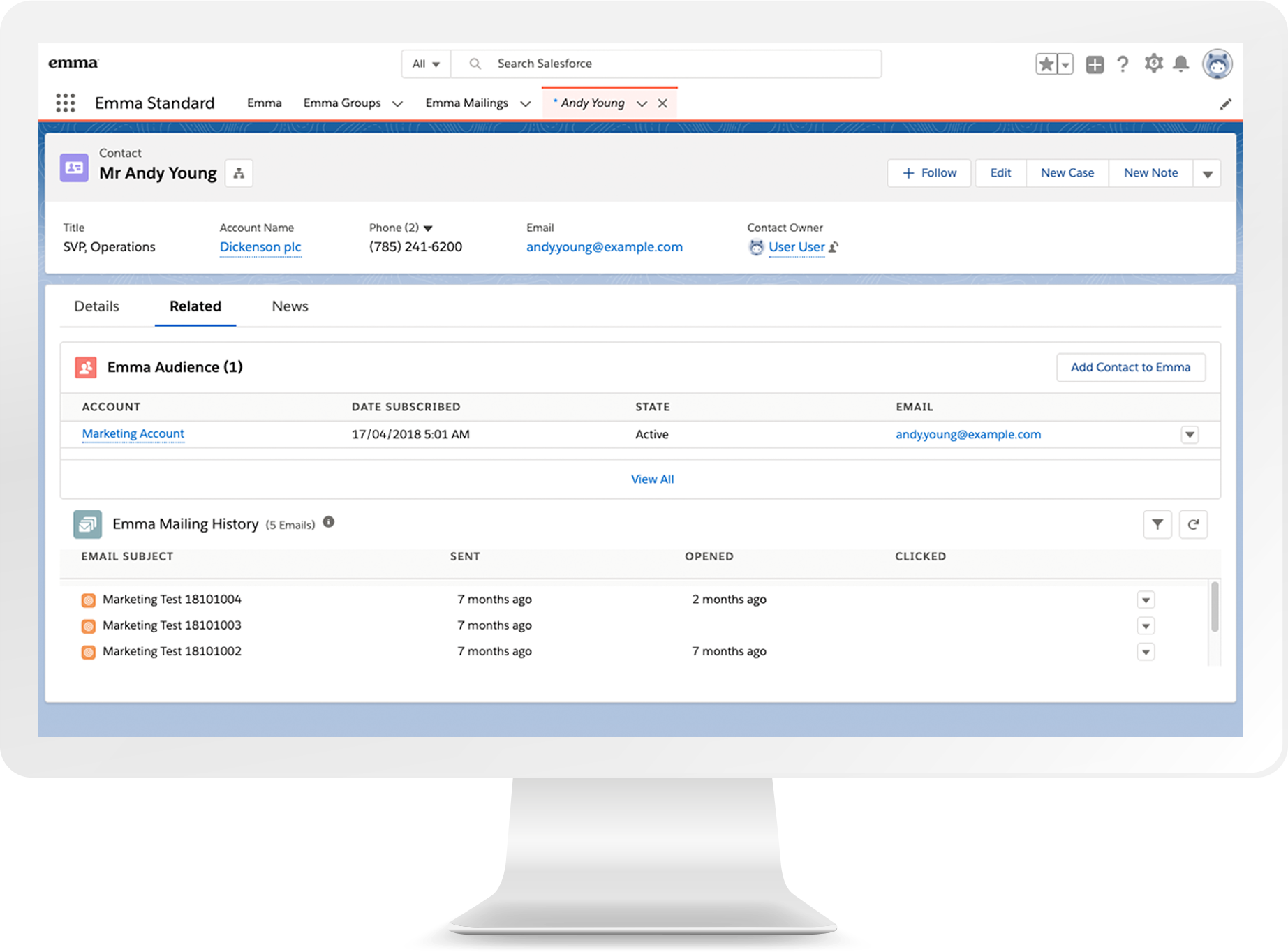
Task: Open row actions for Marketing Account
Action: (1190, 434)
